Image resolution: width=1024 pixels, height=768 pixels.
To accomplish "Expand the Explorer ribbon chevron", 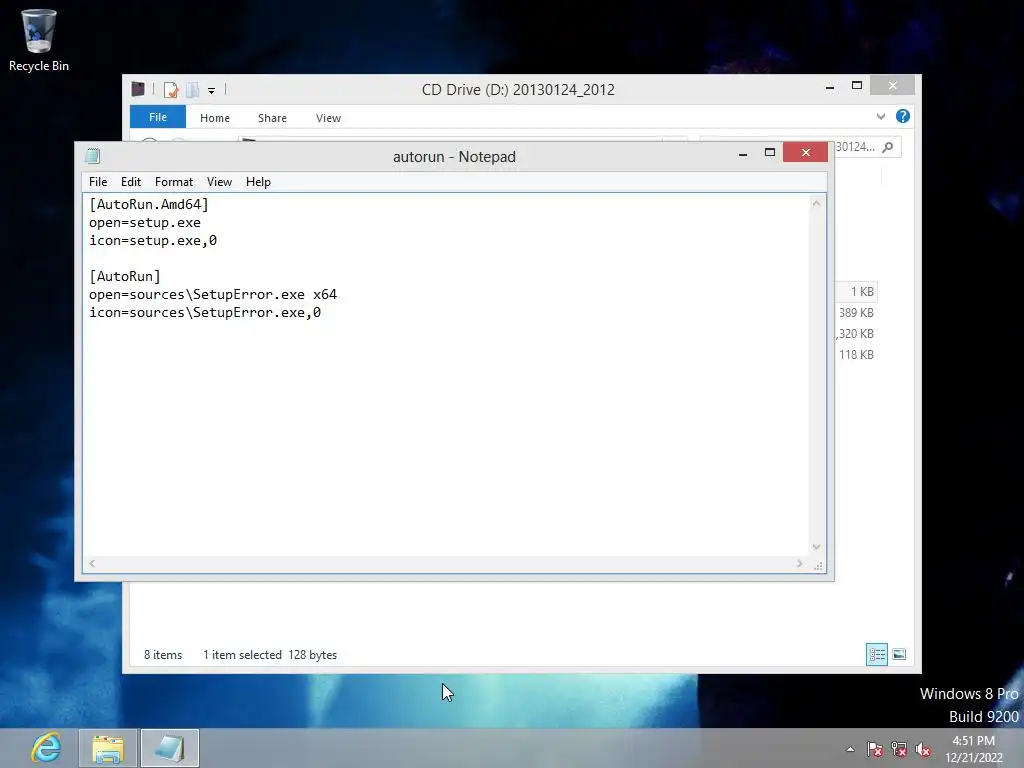I will 881,117.
